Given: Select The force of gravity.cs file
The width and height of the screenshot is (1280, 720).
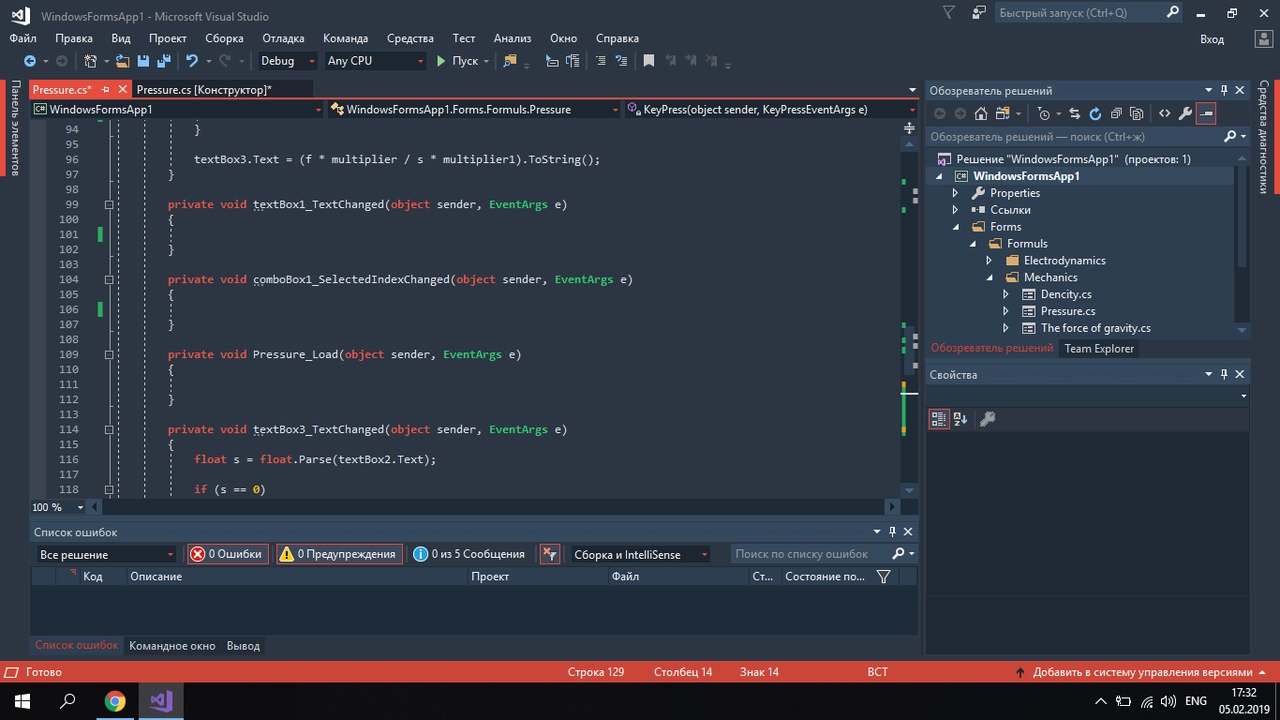Looking at the screenshot, I should click(x=1095, y=328).
